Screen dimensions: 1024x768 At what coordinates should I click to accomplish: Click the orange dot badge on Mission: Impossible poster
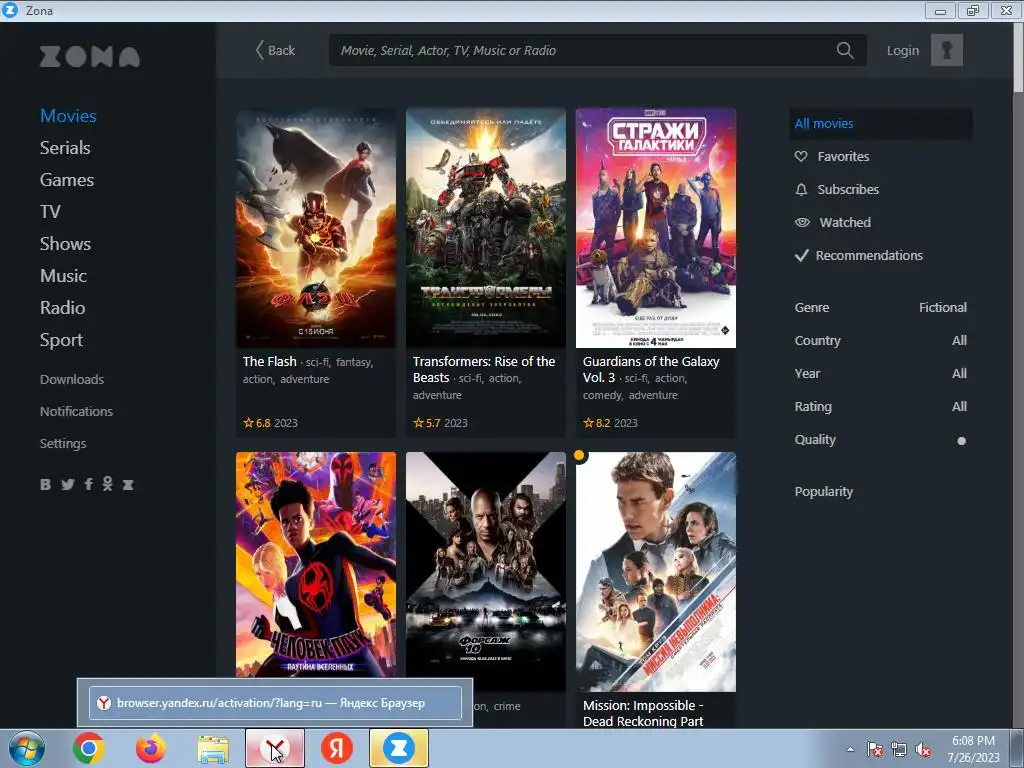[579, 455]
